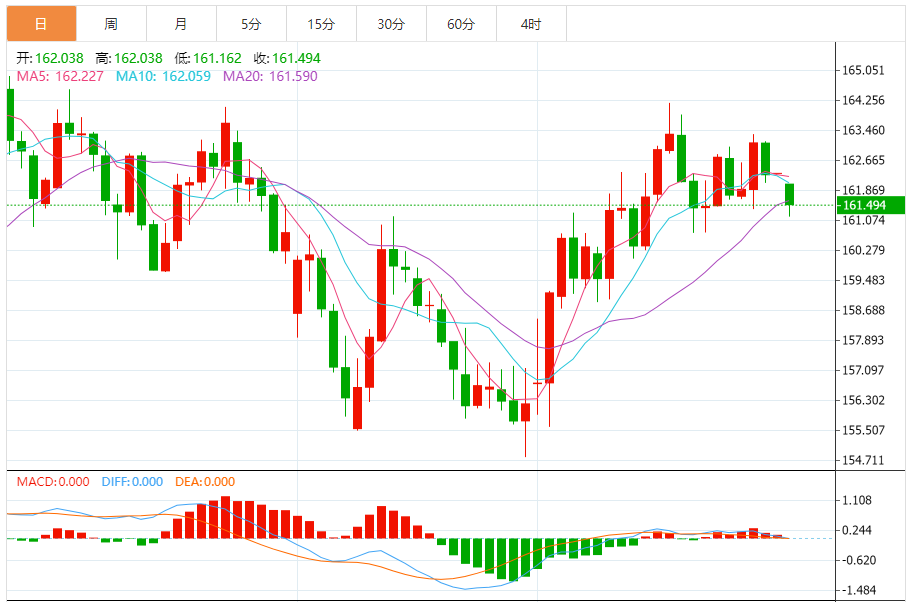Open the 60分 timeframe tab

(461, 24)
